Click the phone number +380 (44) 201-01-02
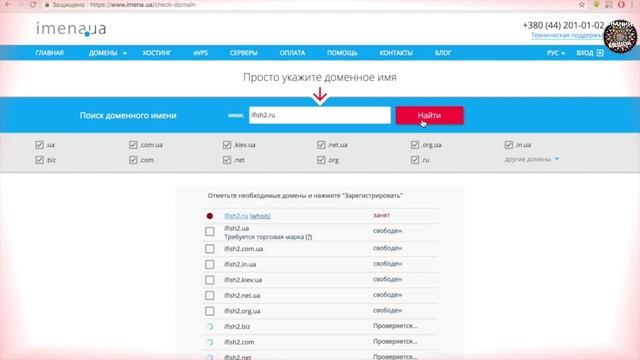 coord(563,25)
